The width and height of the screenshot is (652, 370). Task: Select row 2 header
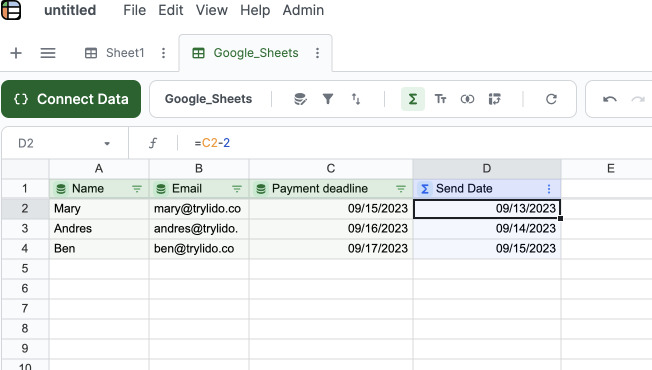coord(25,209)
